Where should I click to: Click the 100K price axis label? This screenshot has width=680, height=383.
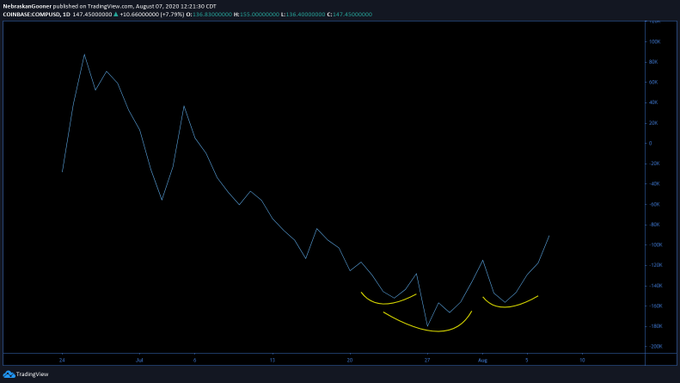(x=654, y=42)
